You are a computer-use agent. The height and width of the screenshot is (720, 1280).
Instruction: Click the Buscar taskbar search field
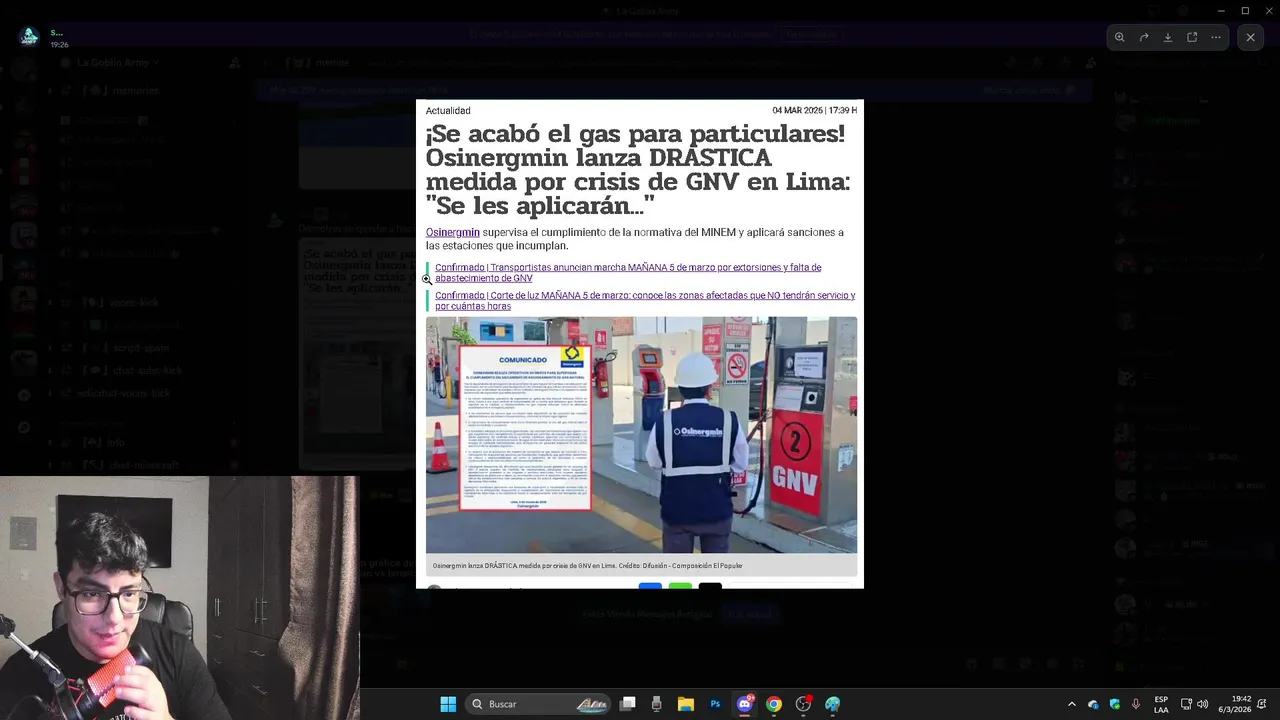pos(540,704)
